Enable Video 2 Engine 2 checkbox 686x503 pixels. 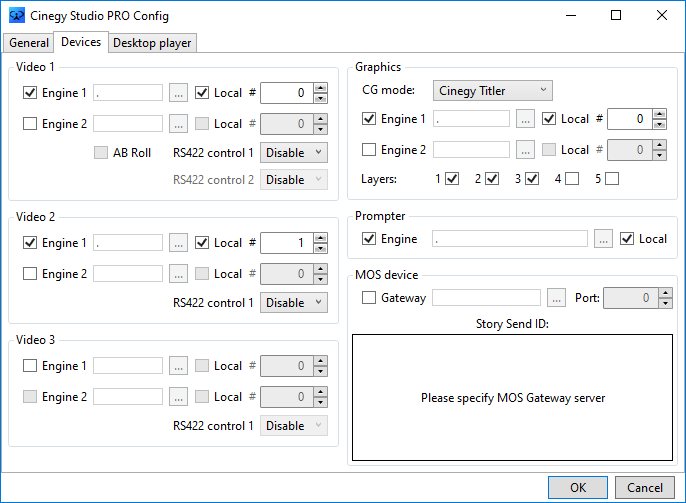click(30, 274)
